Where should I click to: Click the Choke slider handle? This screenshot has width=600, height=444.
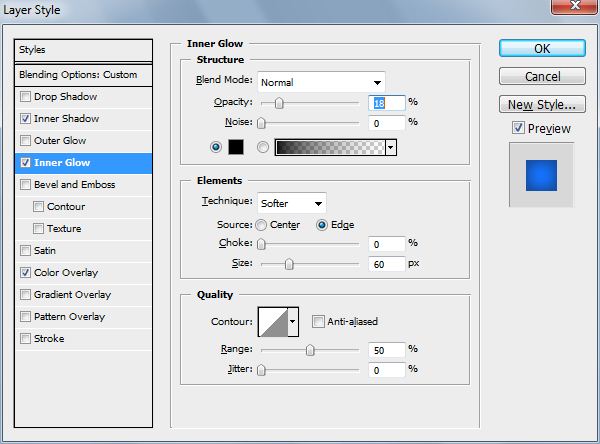(261, 244)
